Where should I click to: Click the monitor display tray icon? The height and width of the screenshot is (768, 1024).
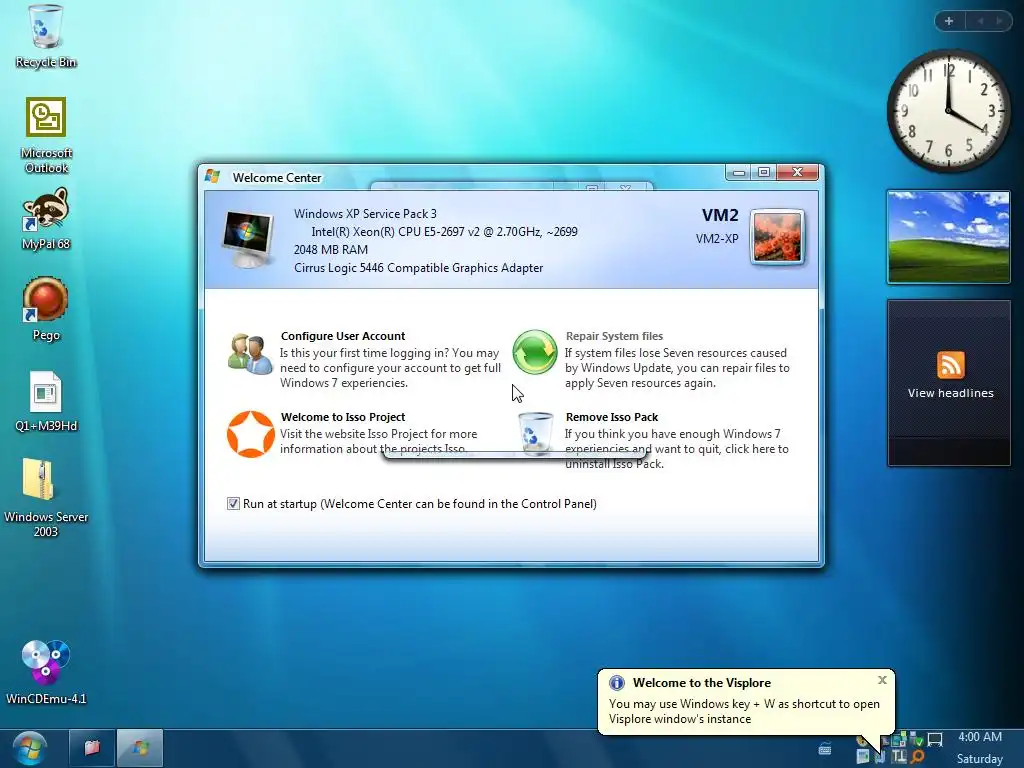point(935,740)
